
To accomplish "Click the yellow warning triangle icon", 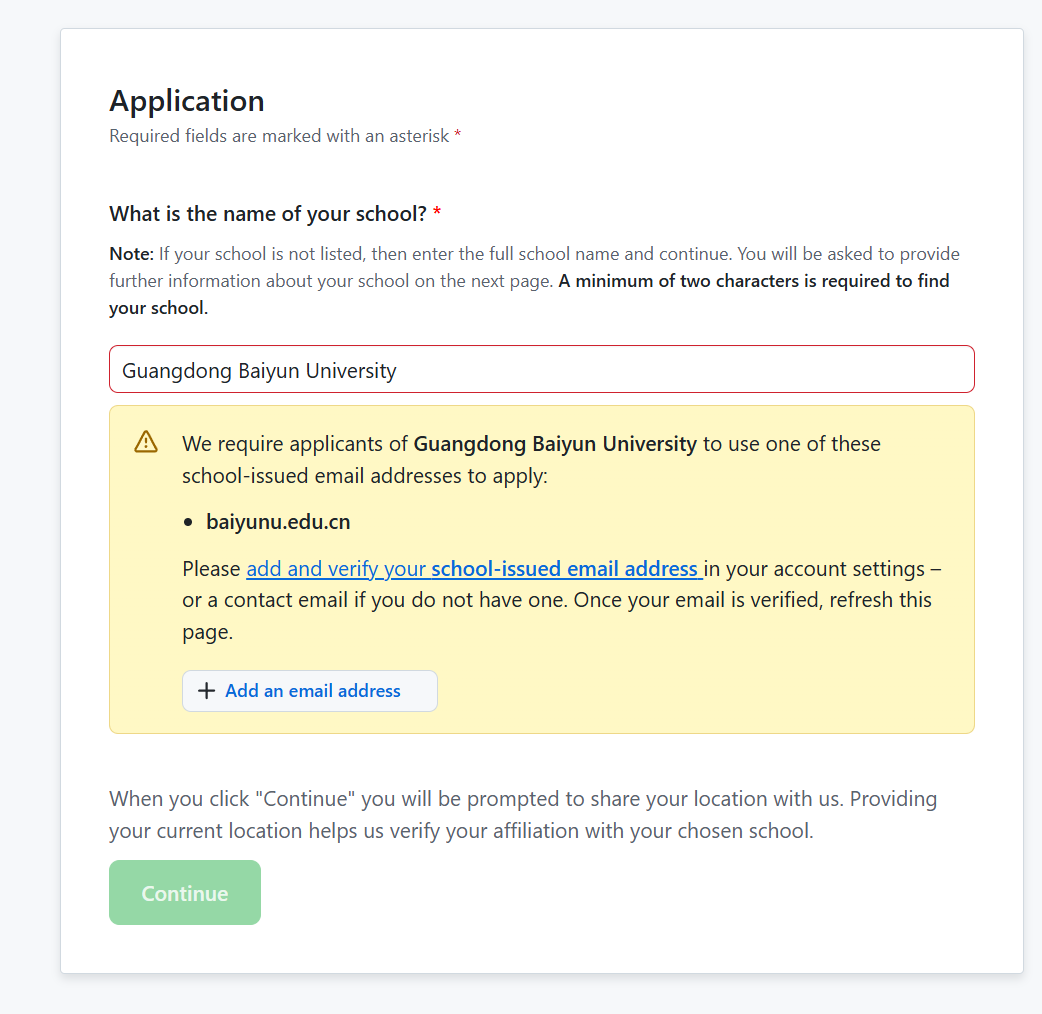I will (146, 441).
